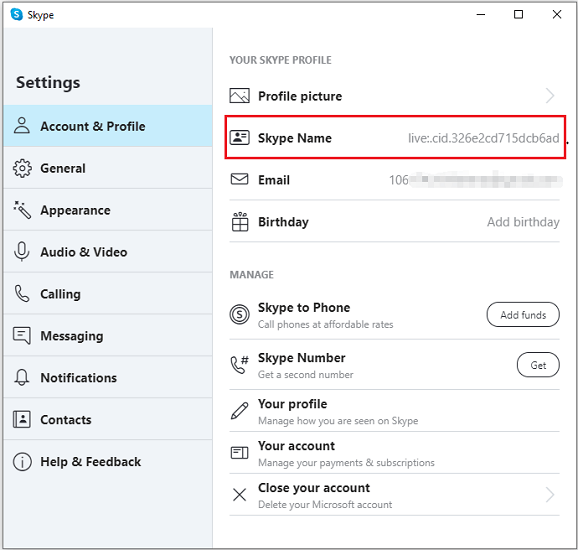Maximize the Skype window
The image size is (578, 550).
518,14
